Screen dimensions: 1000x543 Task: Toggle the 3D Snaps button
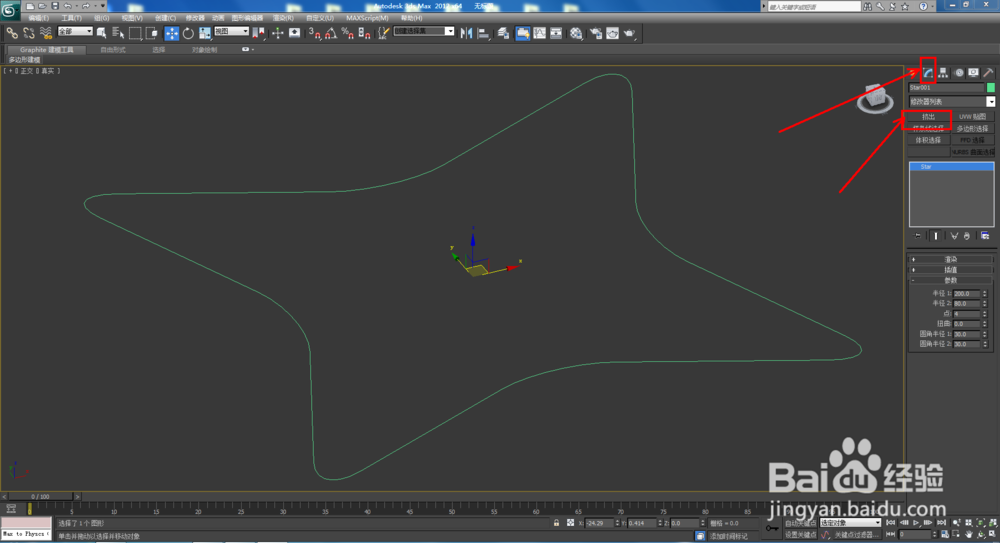314,33
